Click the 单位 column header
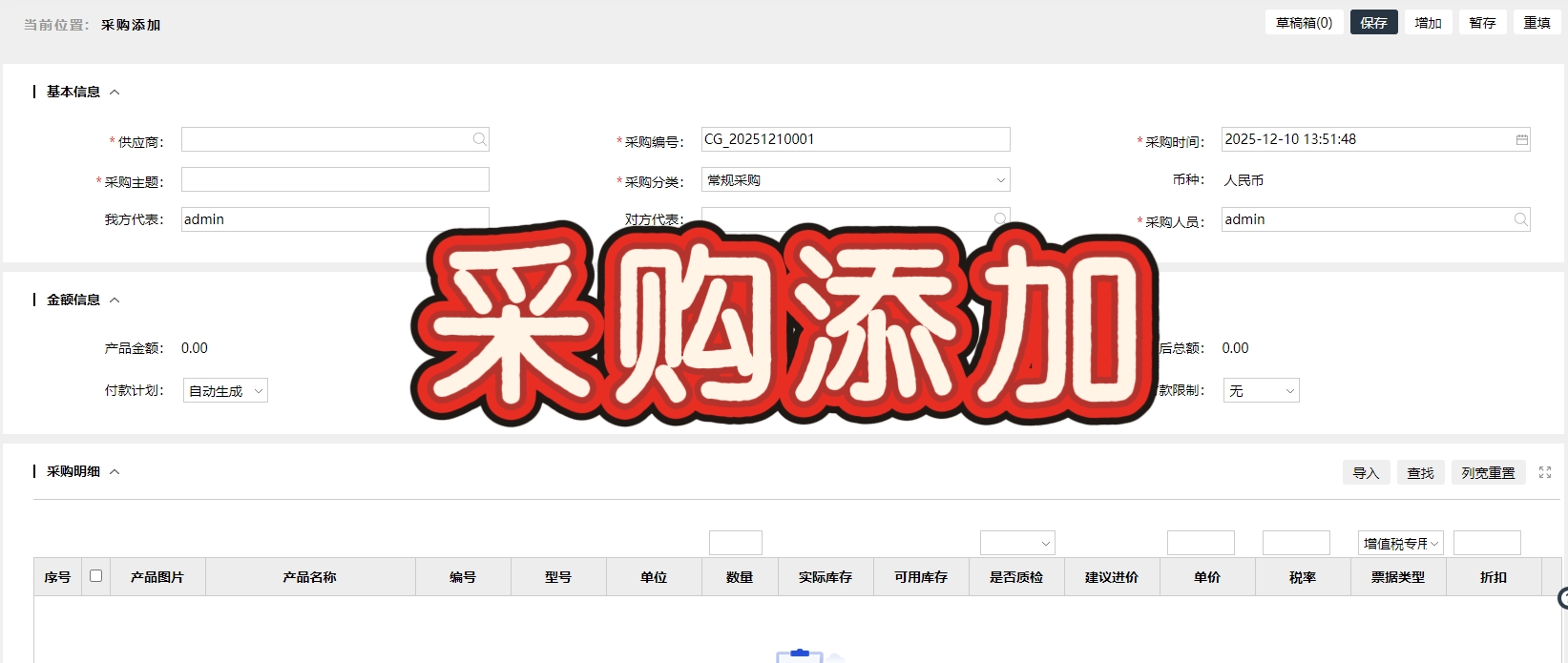The height and width of the screenshot is (663, 1568). (x=654, y=577)
